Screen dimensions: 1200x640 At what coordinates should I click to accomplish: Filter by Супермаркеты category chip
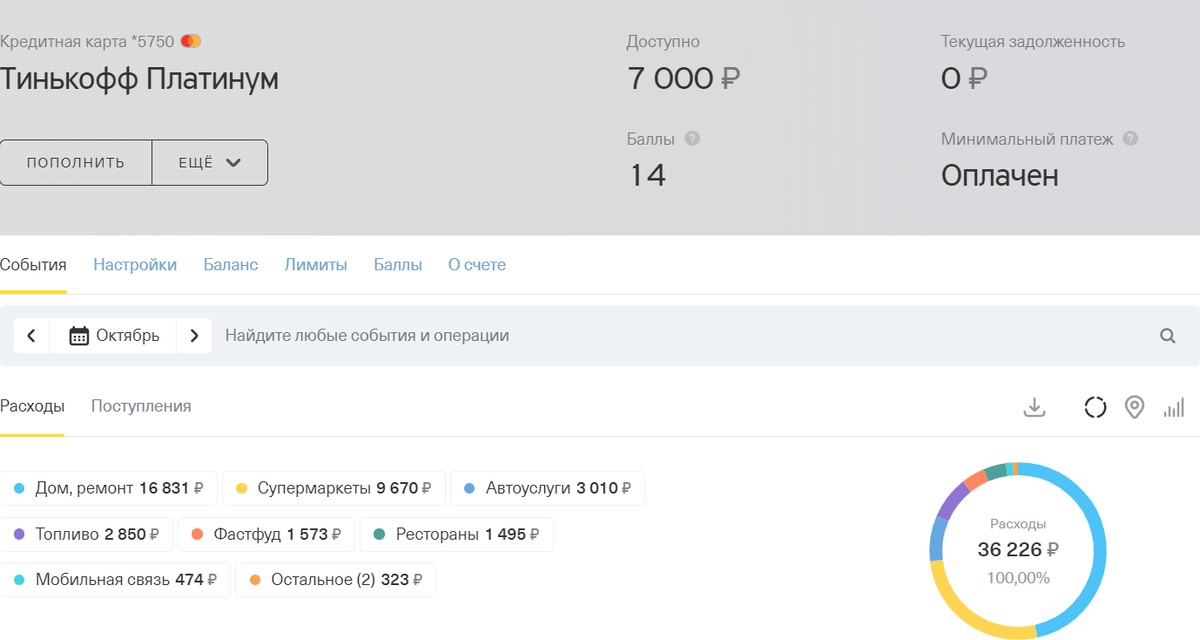pos(334,489)
